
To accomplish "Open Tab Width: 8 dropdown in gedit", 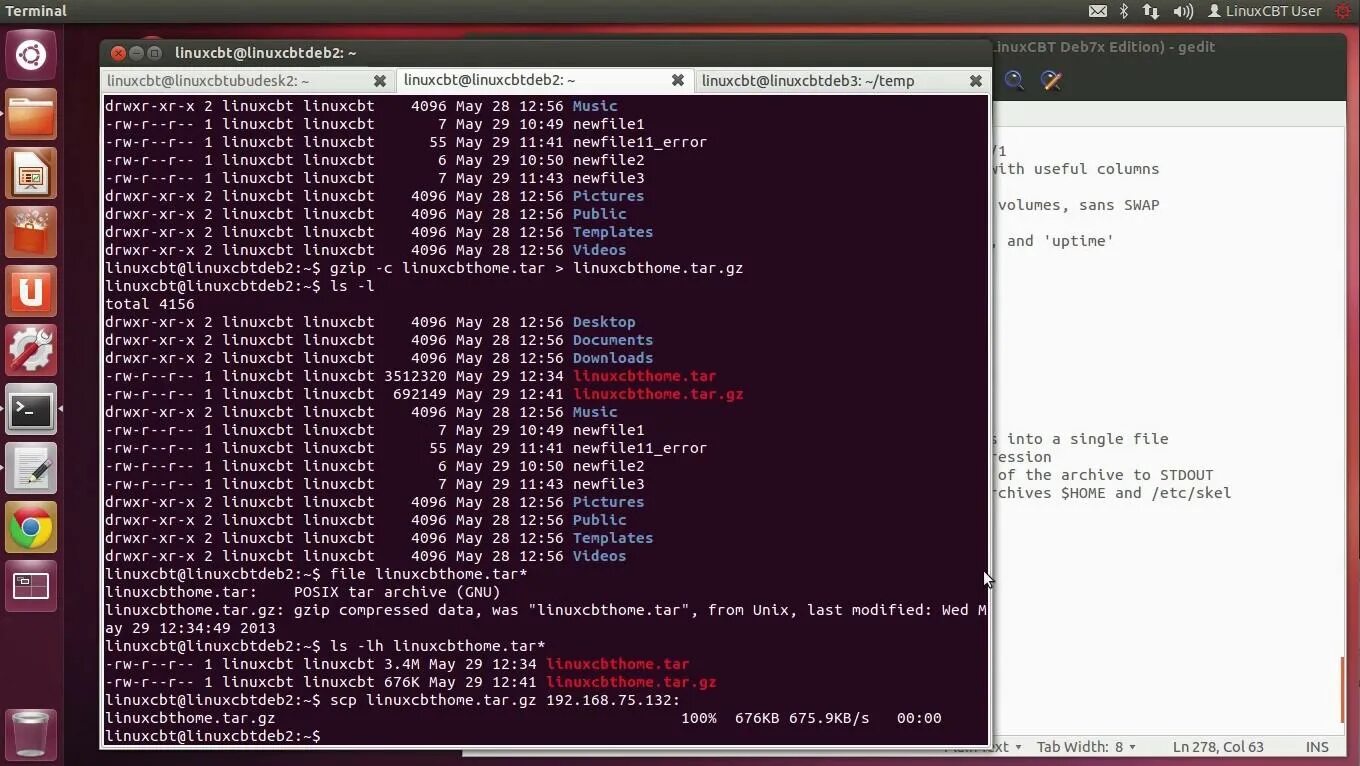I will point(1086,747).
